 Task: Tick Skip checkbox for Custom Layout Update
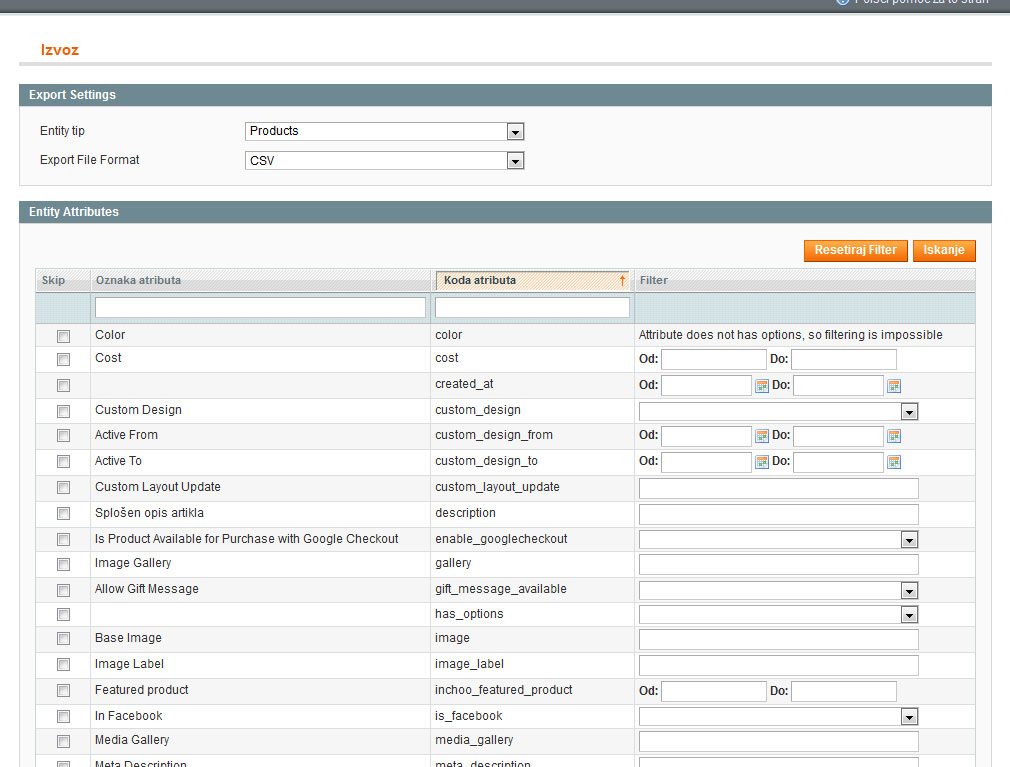pyautogui.click(x=63, y=488)
